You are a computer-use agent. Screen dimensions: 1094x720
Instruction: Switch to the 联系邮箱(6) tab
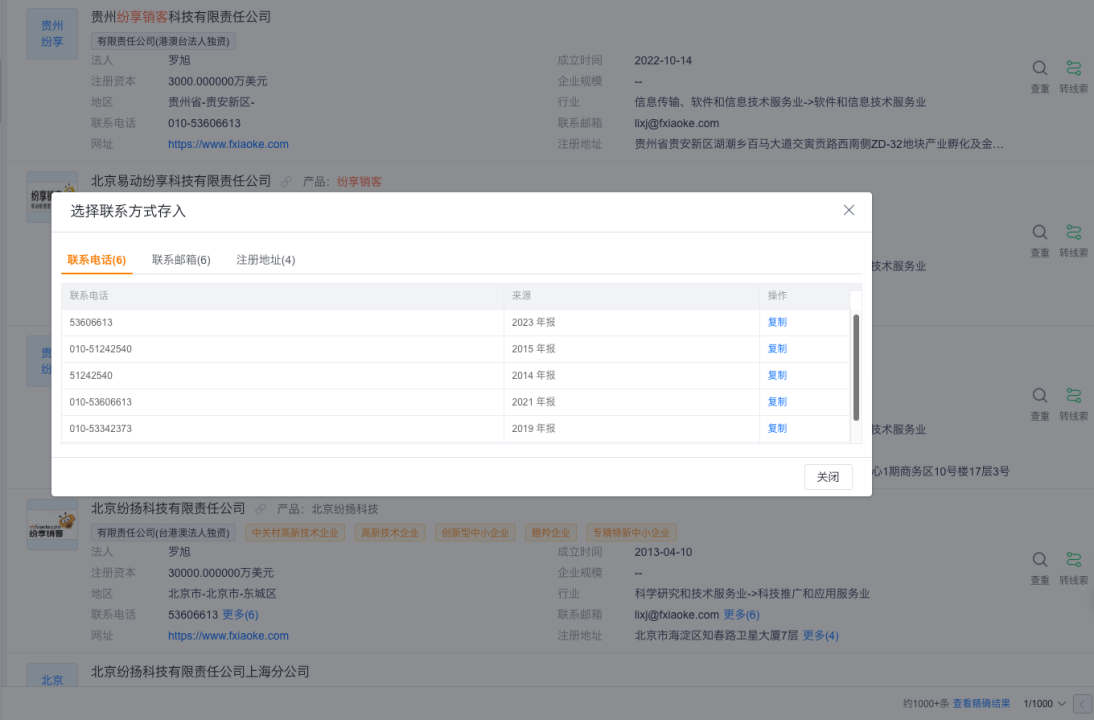181,260
